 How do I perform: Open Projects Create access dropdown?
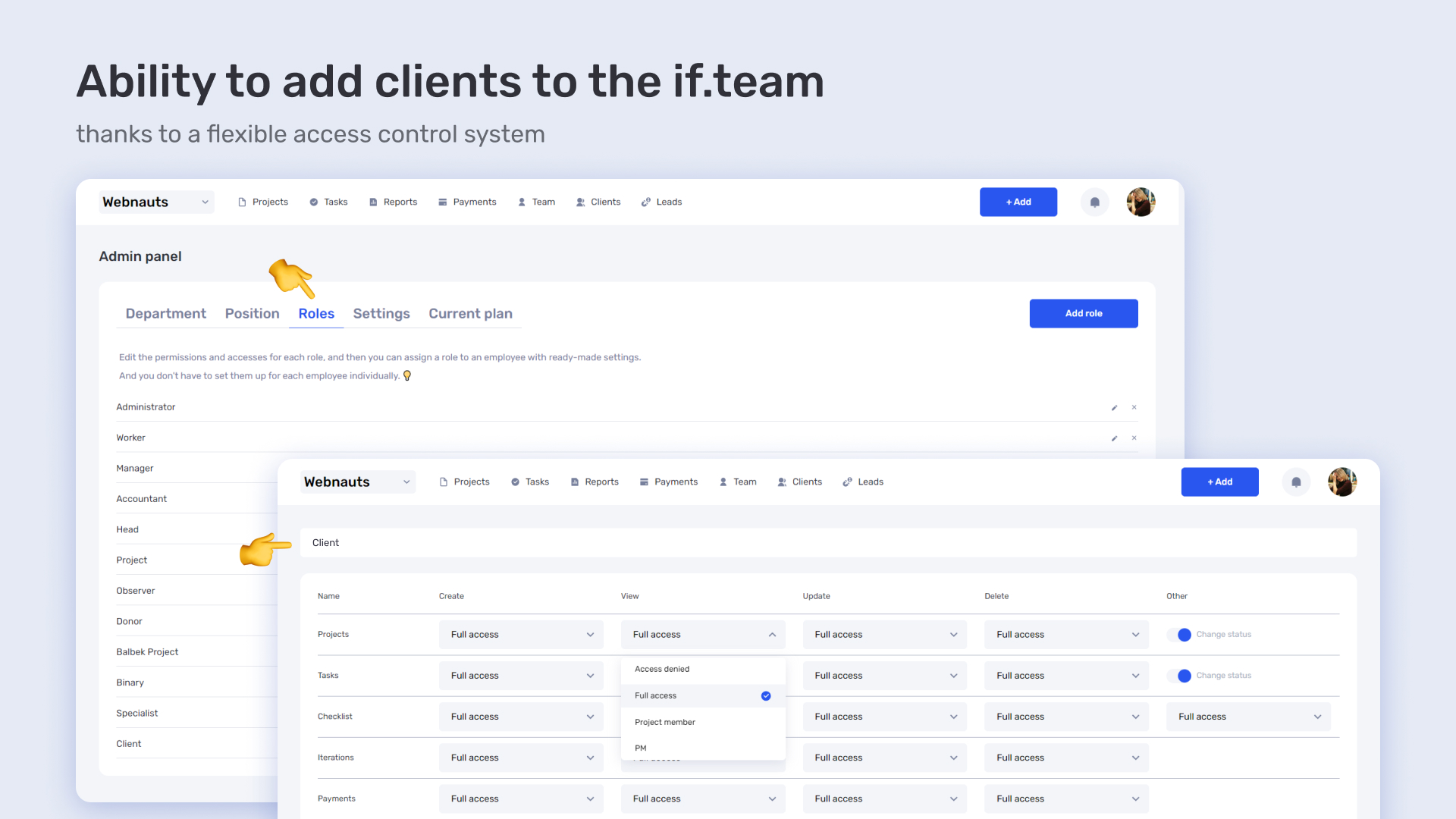tap(521, 635)
